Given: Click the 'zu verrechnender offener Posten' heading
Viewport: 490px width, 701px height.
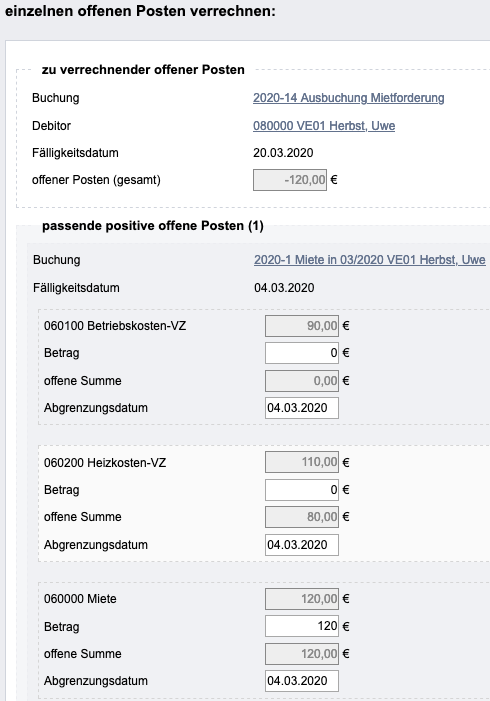Looking at the screenshot, I should (143, 70).
